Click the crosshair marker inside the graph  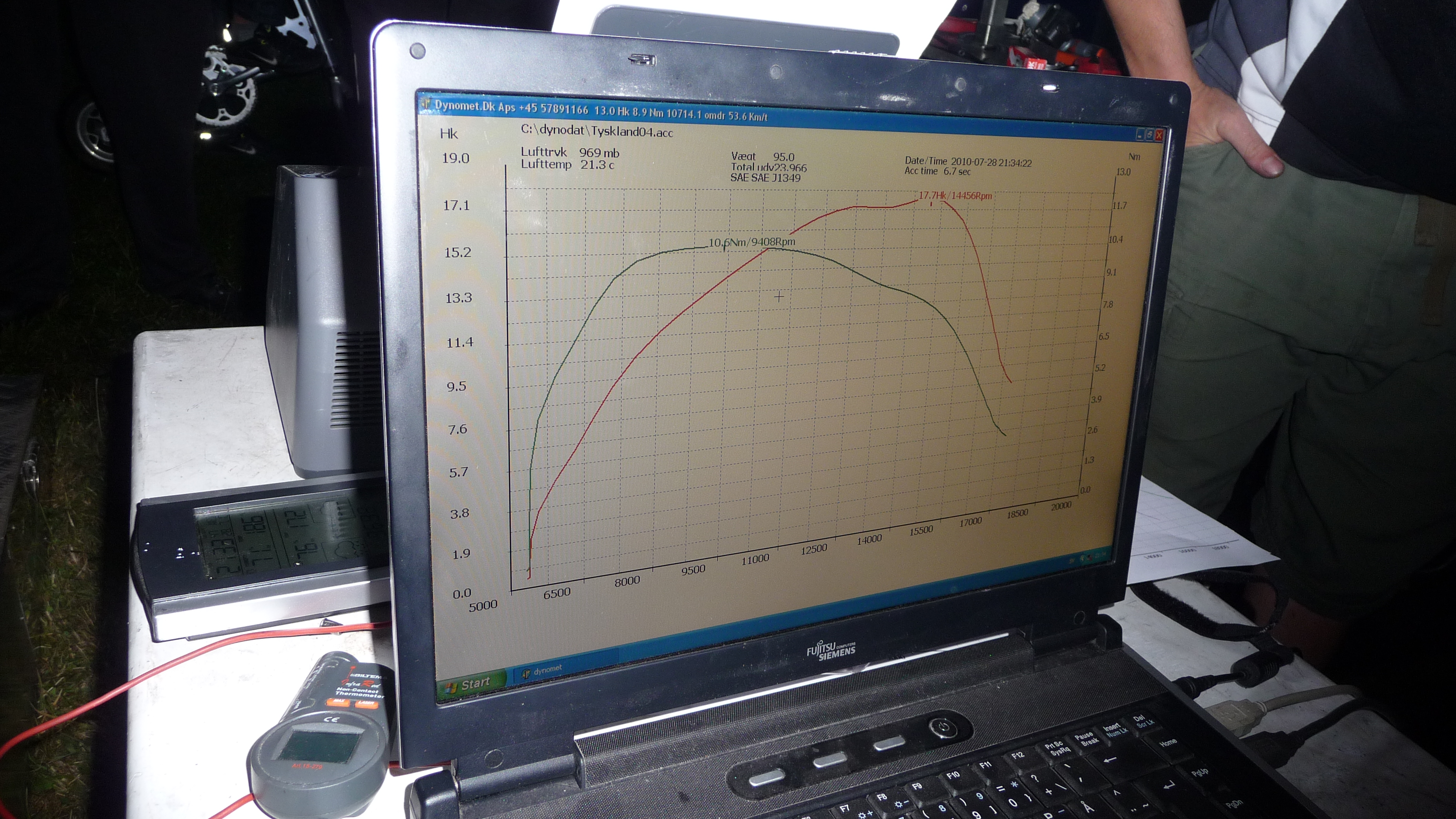(779, 296)
